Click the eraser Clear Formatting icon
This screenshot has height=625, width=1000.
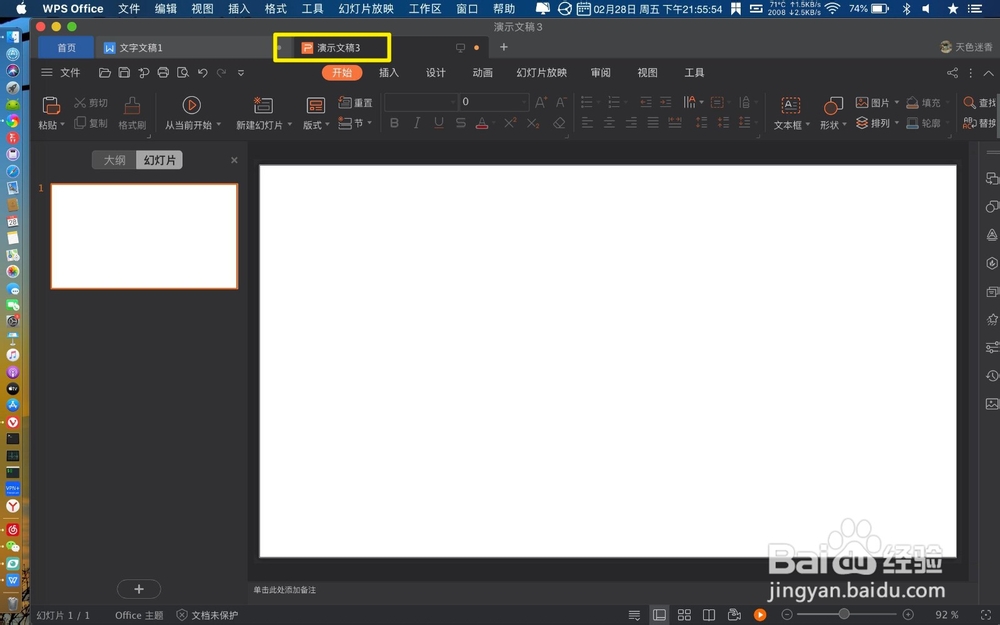pos(559,123)
